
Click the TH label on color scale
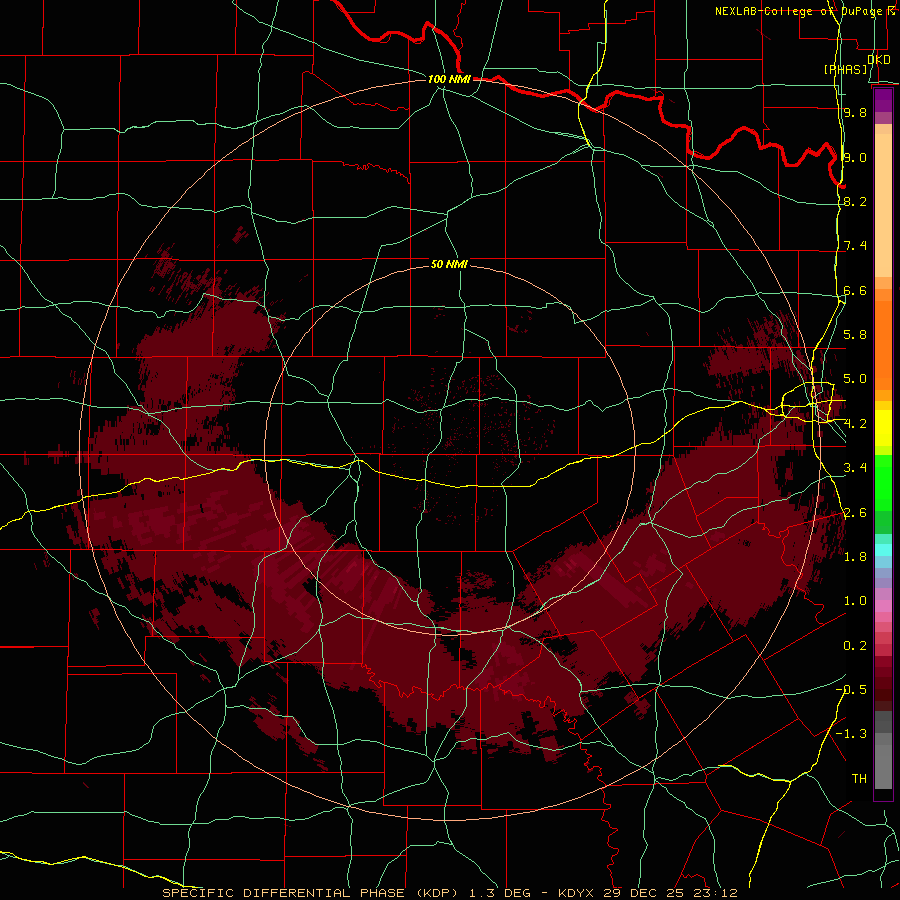(859, 779)
